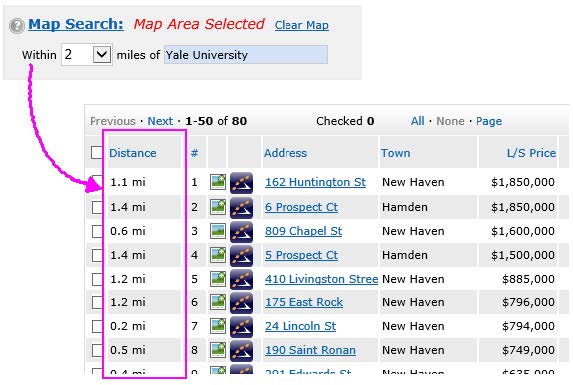Screen dimensions: 573x385
Task: Open listing 6 Prospect Ct
Action: pyautogui.click(x=301, y=207)
